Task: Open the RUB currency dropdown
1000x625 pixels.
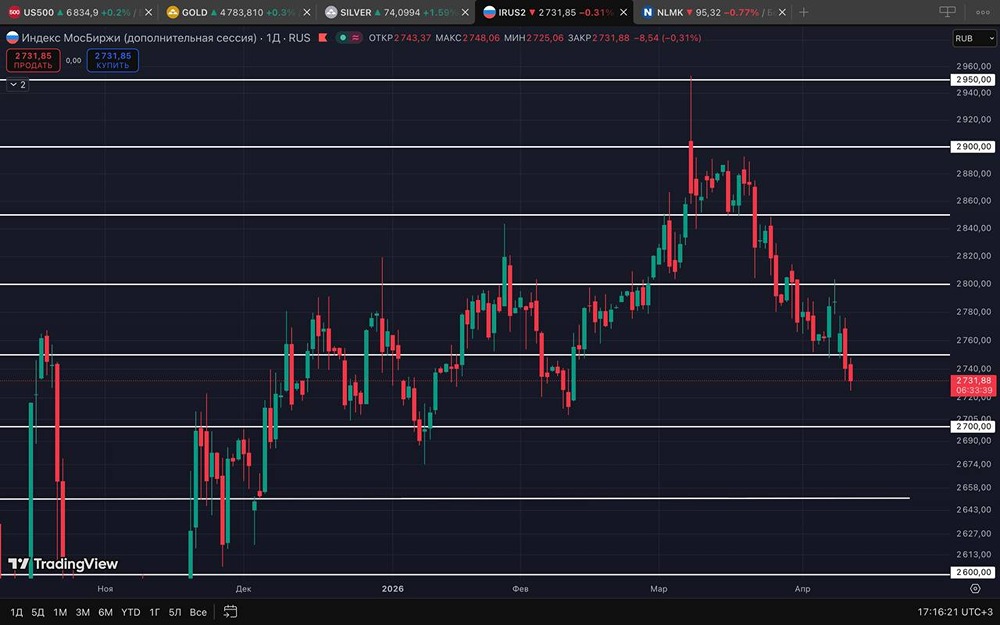Action: 974,38
